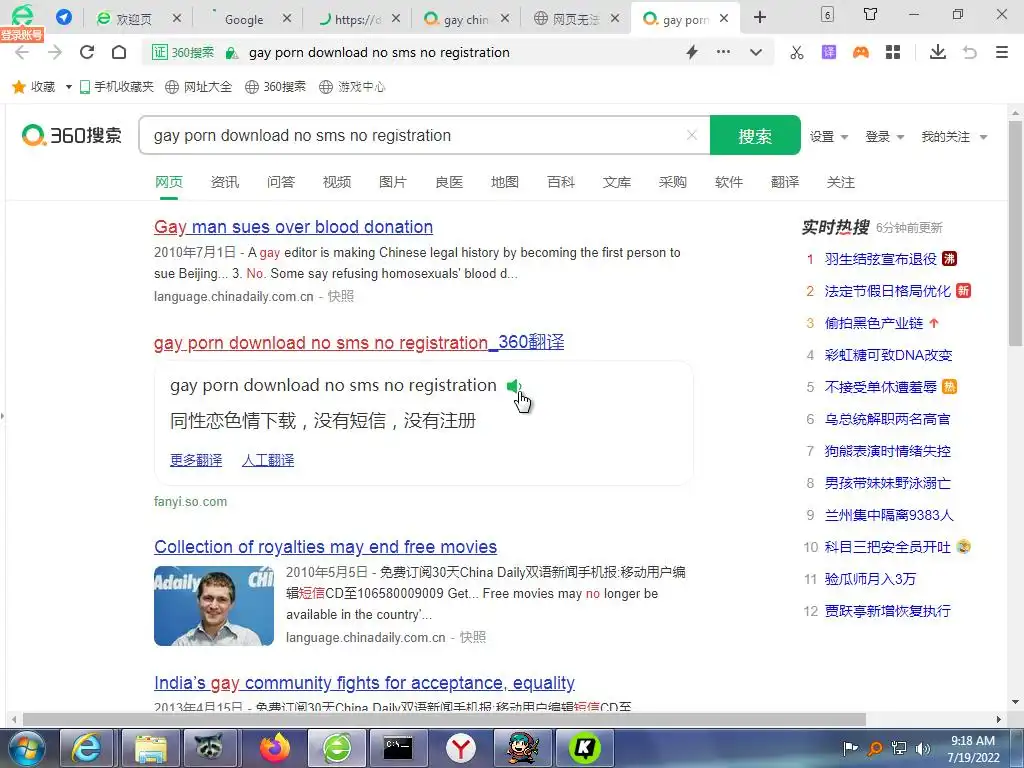Click the China Daily result thumbnail image
1024x768 pixels.
point(214,606)
